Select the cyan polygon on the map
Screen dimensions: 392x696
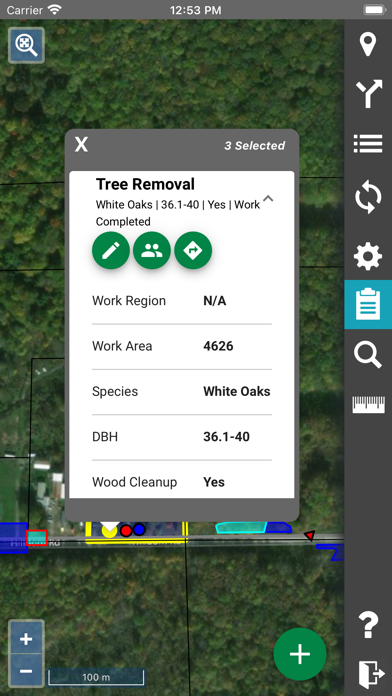coord(241,527)
